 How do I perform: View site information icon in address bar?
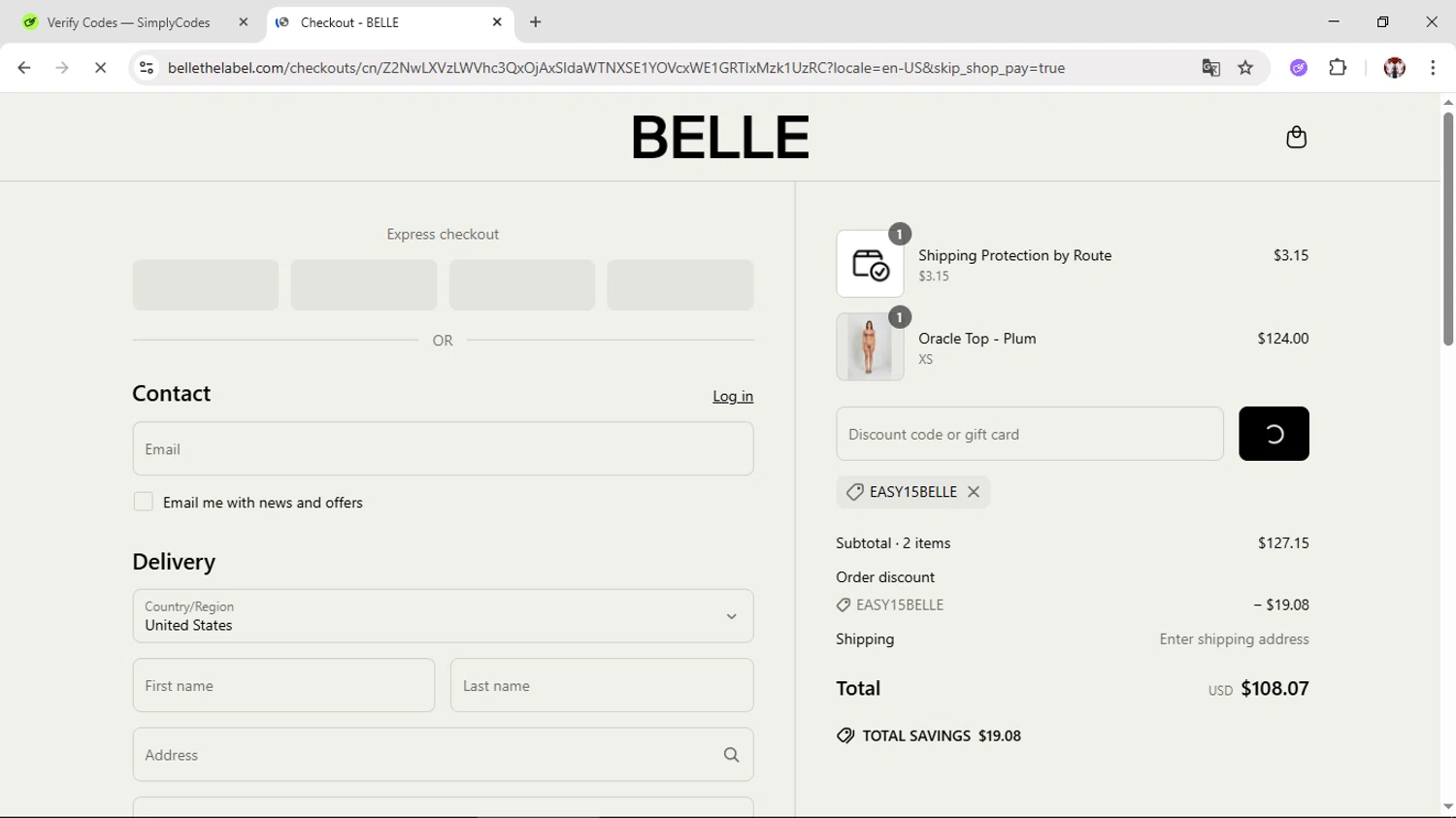147,68
